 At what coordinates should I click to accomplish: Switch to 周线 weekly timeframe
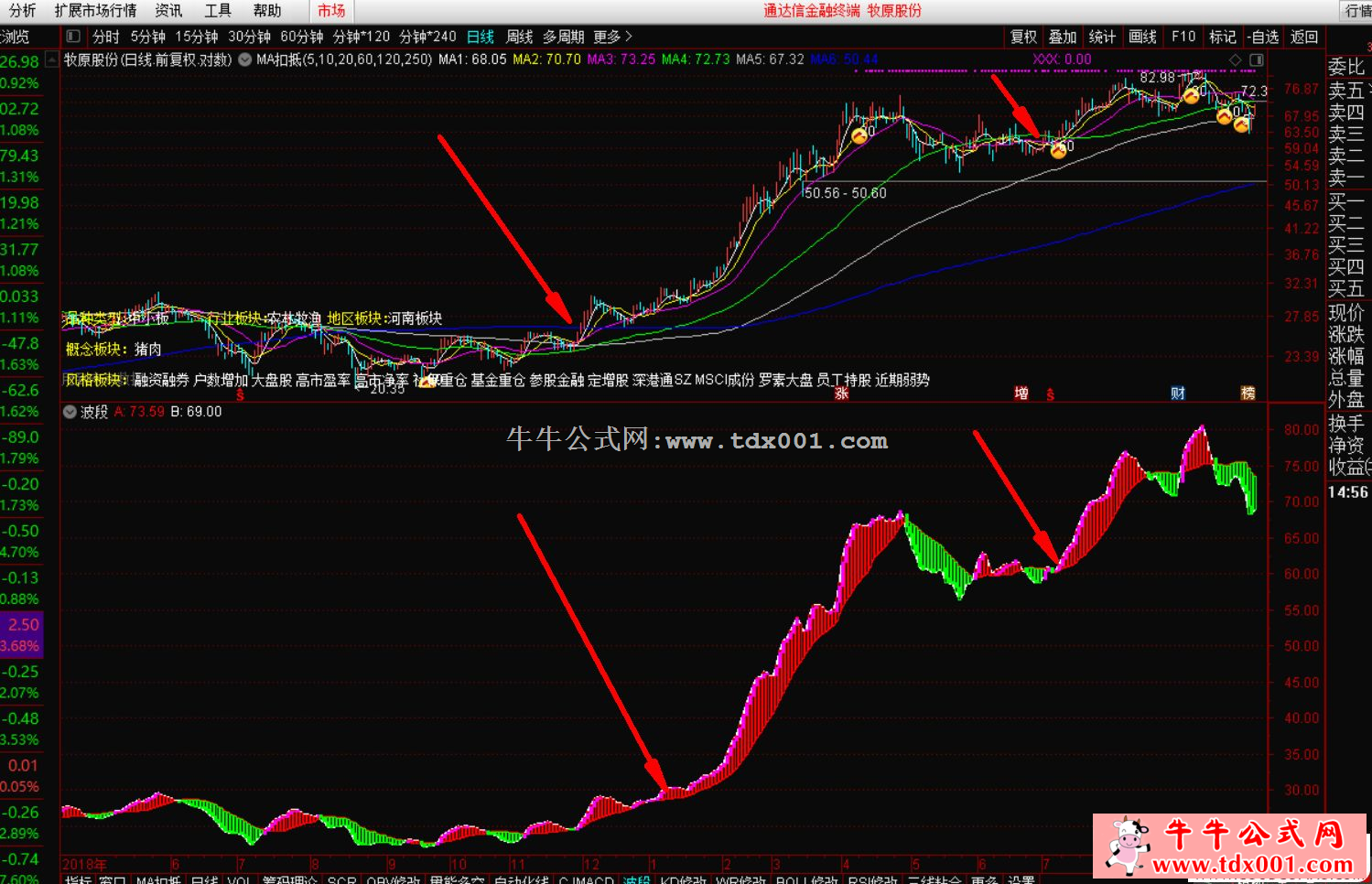[519, 37]
